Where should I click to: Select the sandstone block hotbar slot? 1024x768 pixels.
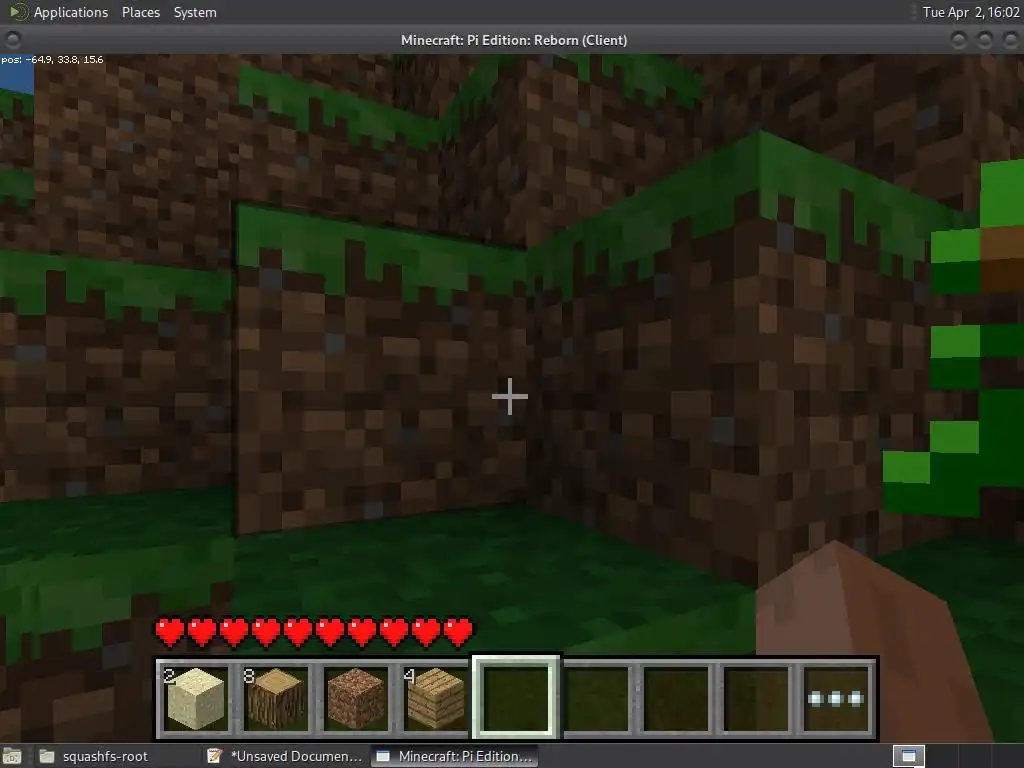pyautogui.click(x=194, y=698)
